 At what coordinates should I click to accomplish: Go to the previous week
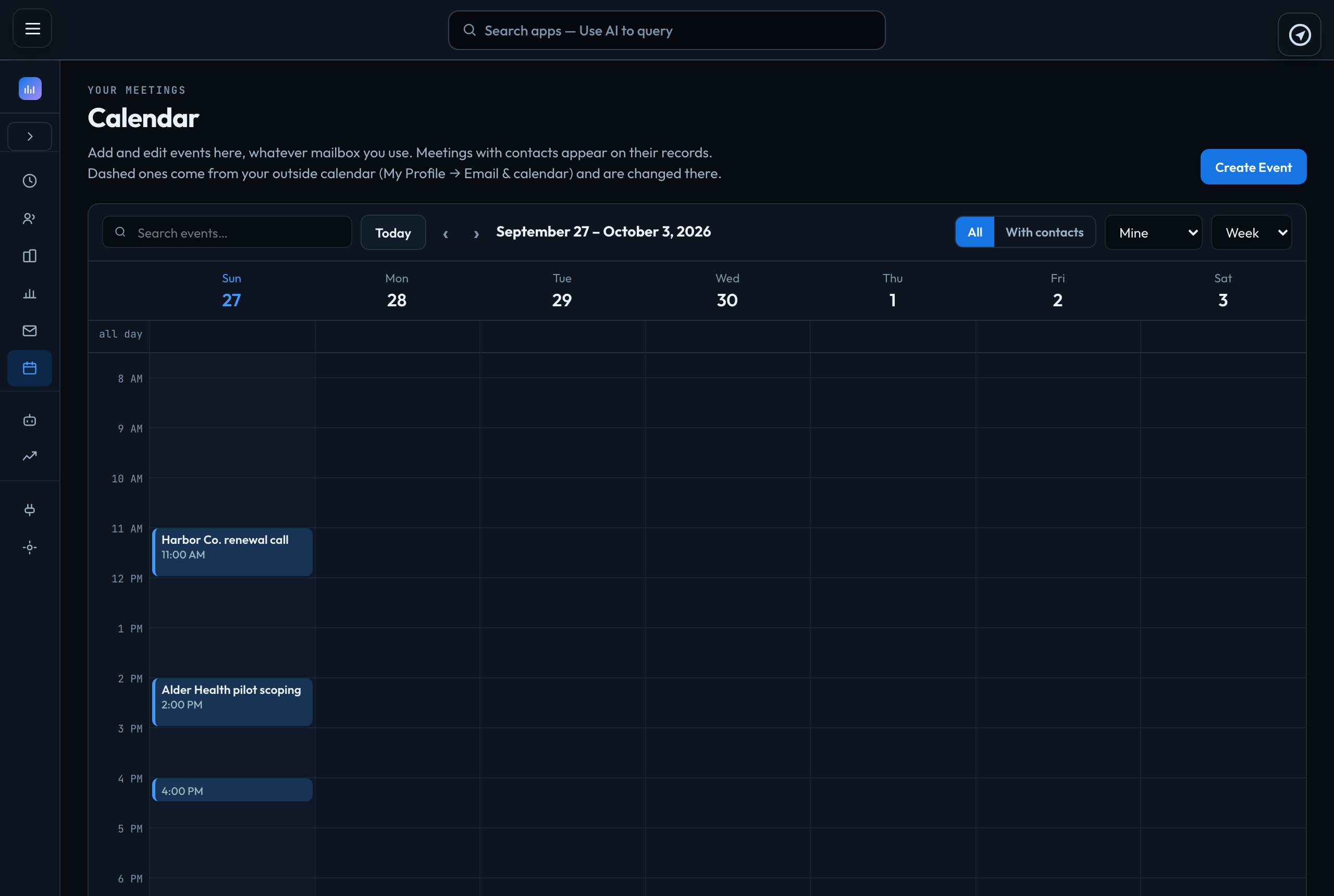(x=446, y=233)
